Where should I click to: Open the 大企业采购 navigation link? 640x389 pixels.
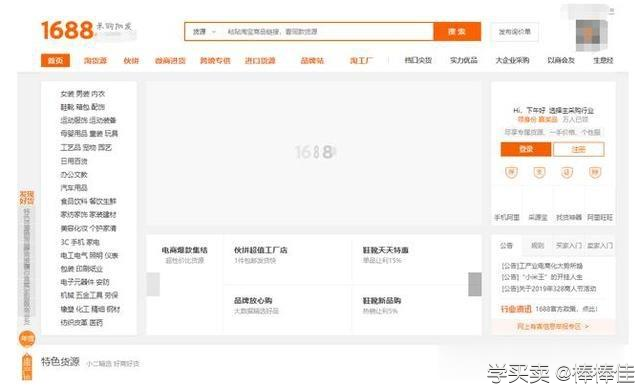pos(513,60)
